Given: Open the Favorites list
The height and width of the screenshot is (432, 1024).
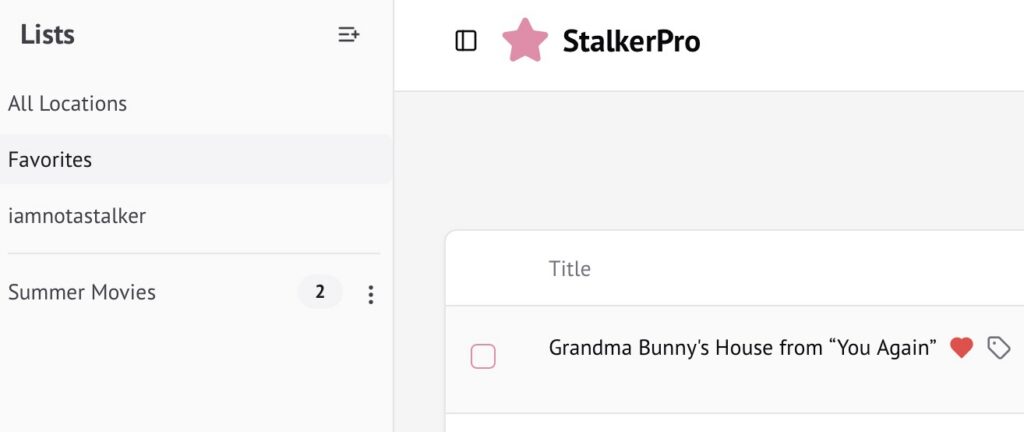Looking at the screenshot, I should (x=50, y=160).
